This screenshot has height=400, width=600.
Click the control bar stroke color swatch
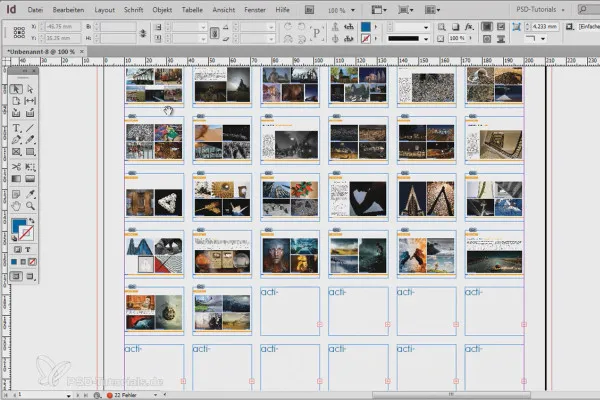coord(365,39)
